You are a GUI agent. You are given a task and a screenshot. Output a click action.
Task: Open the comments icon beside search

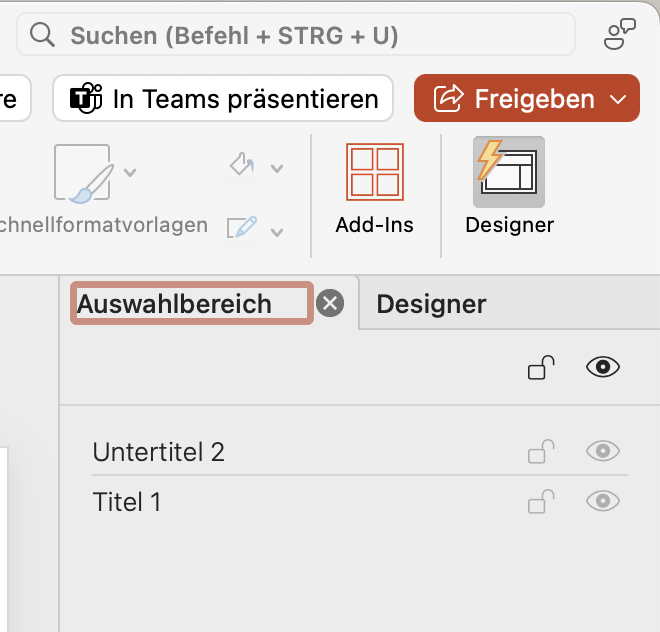pyautogui.click(x=619, y=34)
